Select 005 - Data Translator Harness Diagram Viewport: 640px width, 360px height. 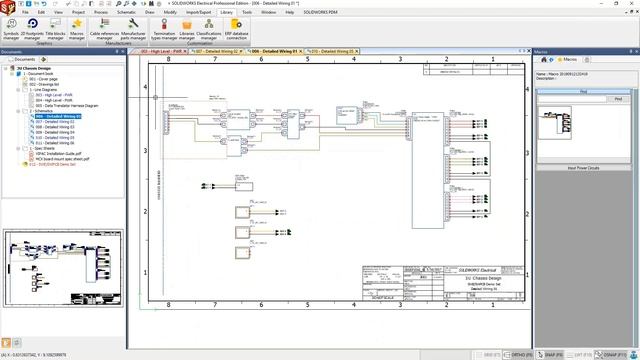click(x=67, y=106)
